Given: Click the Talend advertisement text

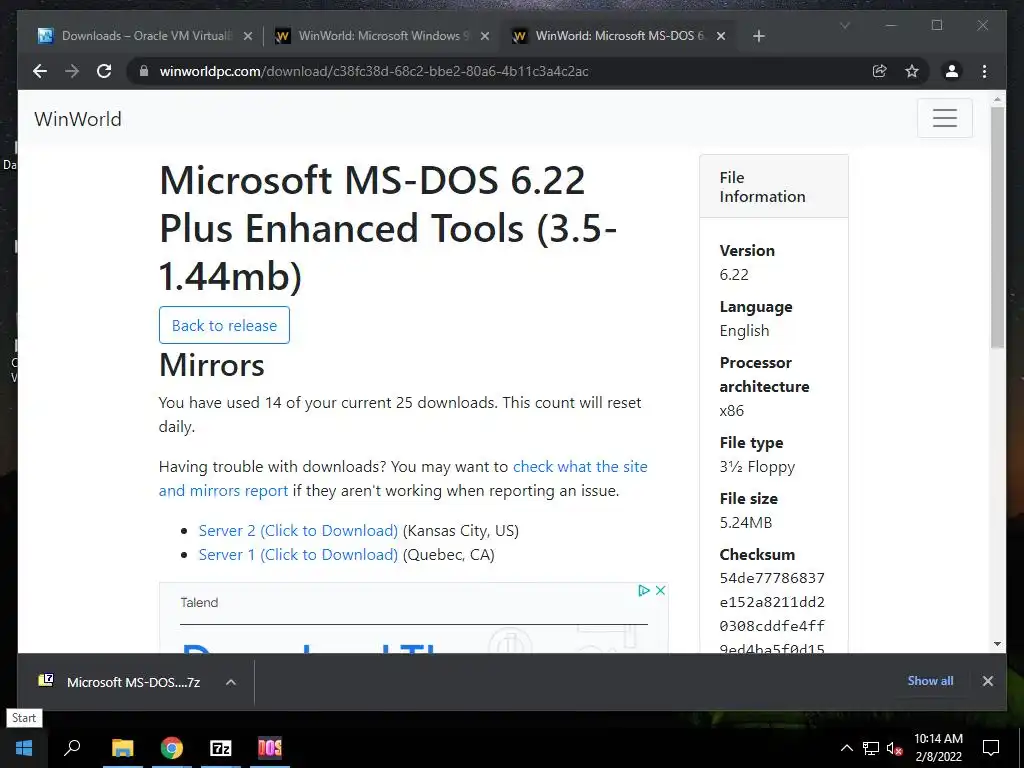Looking at the screenshot, I should pos(199,603).
